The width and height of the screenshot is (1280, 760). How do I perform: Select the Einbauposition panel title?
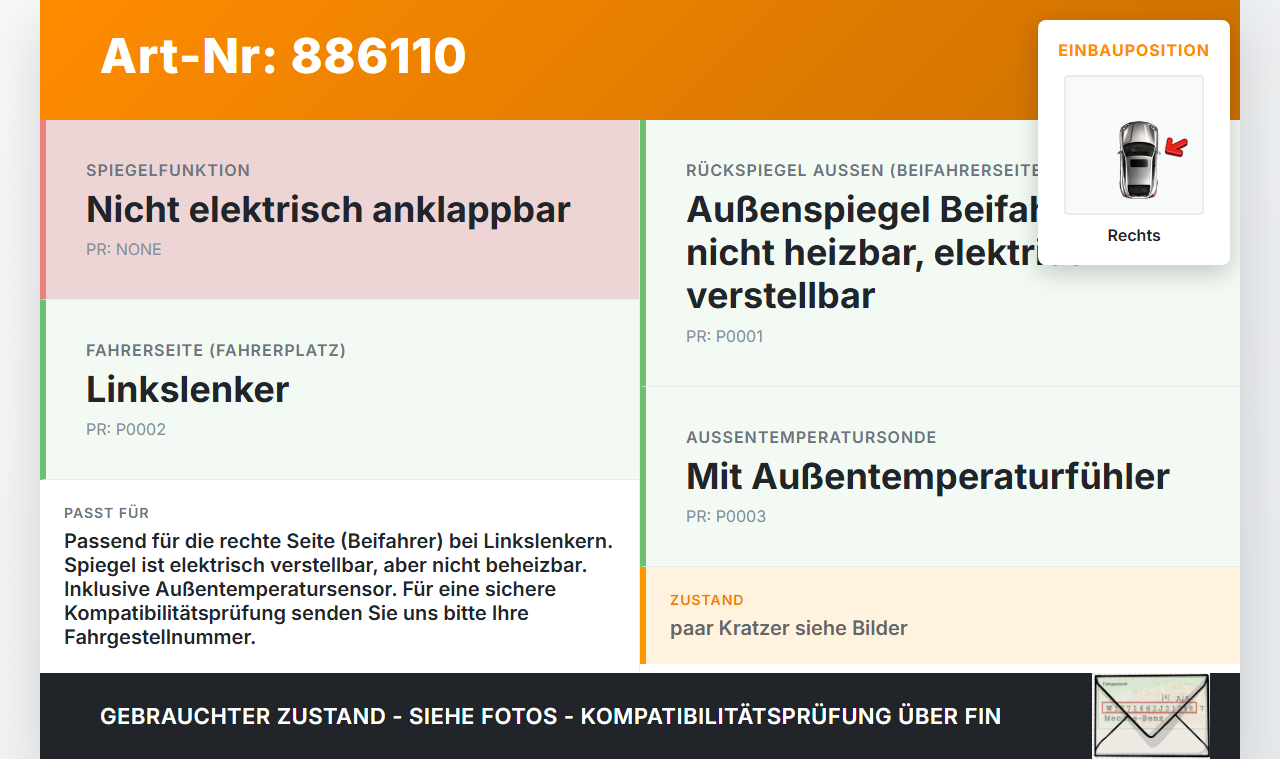tap(1134, 50)
